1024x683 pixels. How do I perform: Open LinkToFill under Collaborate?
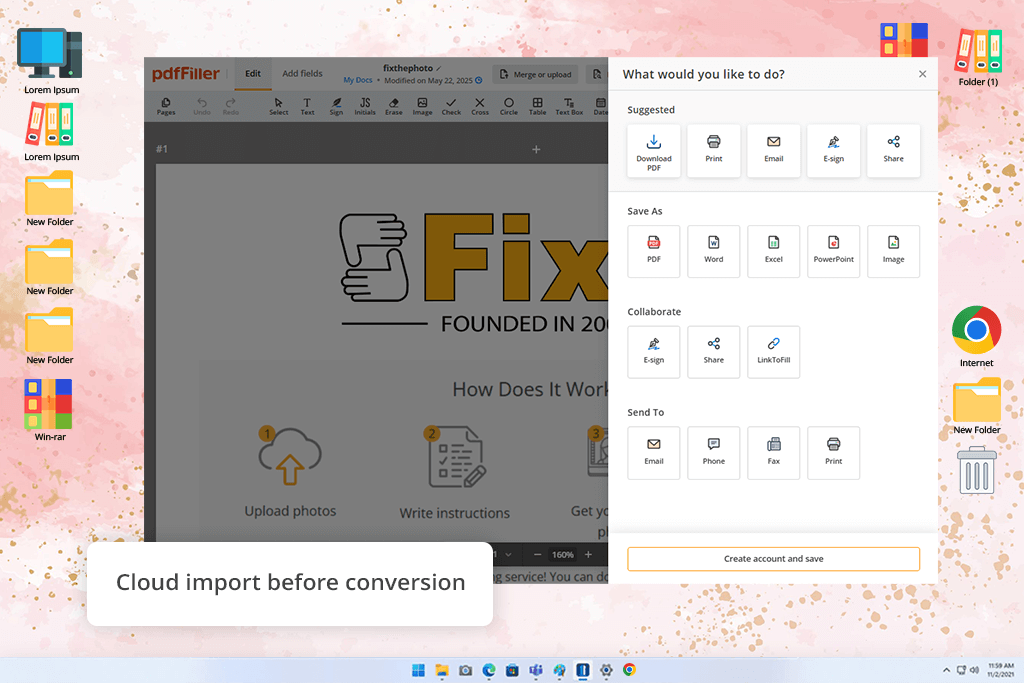tap(774, 352)
